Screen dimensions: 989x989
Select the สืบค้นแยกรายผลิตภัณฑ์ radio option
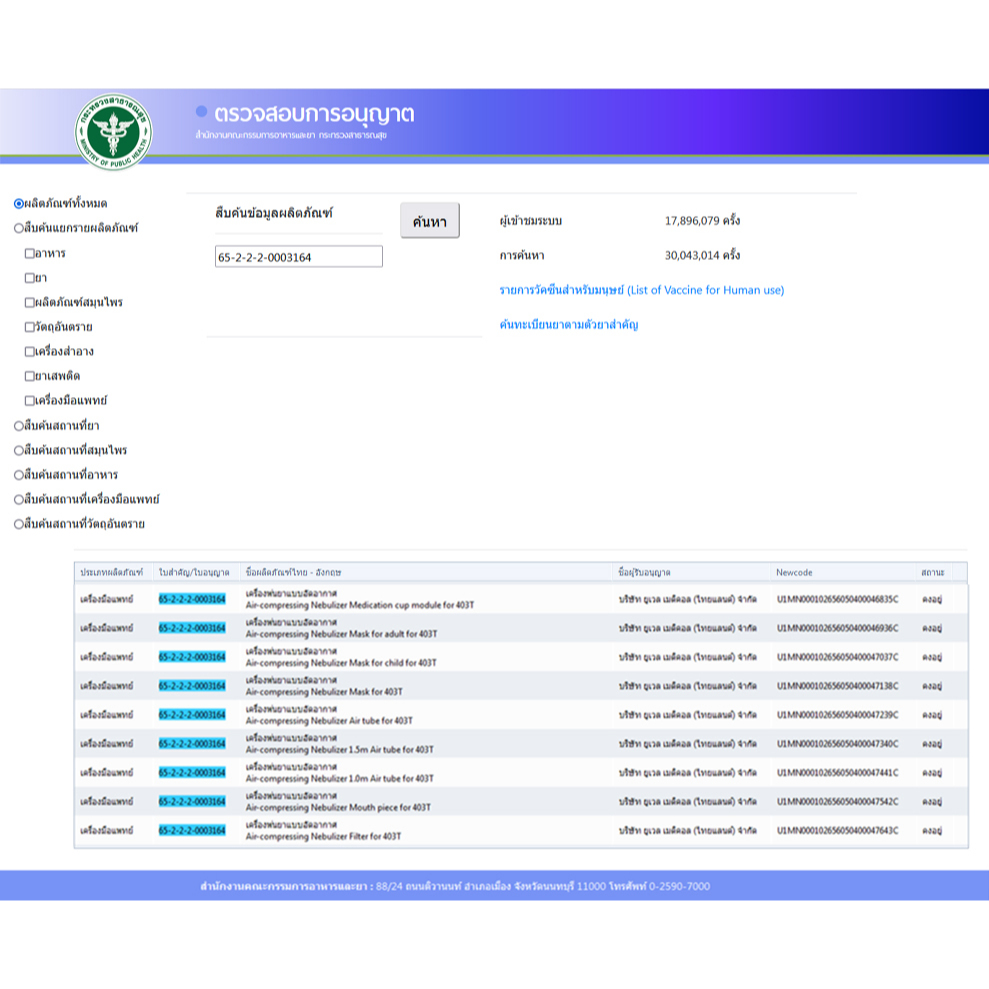click(x=19, y=228)
